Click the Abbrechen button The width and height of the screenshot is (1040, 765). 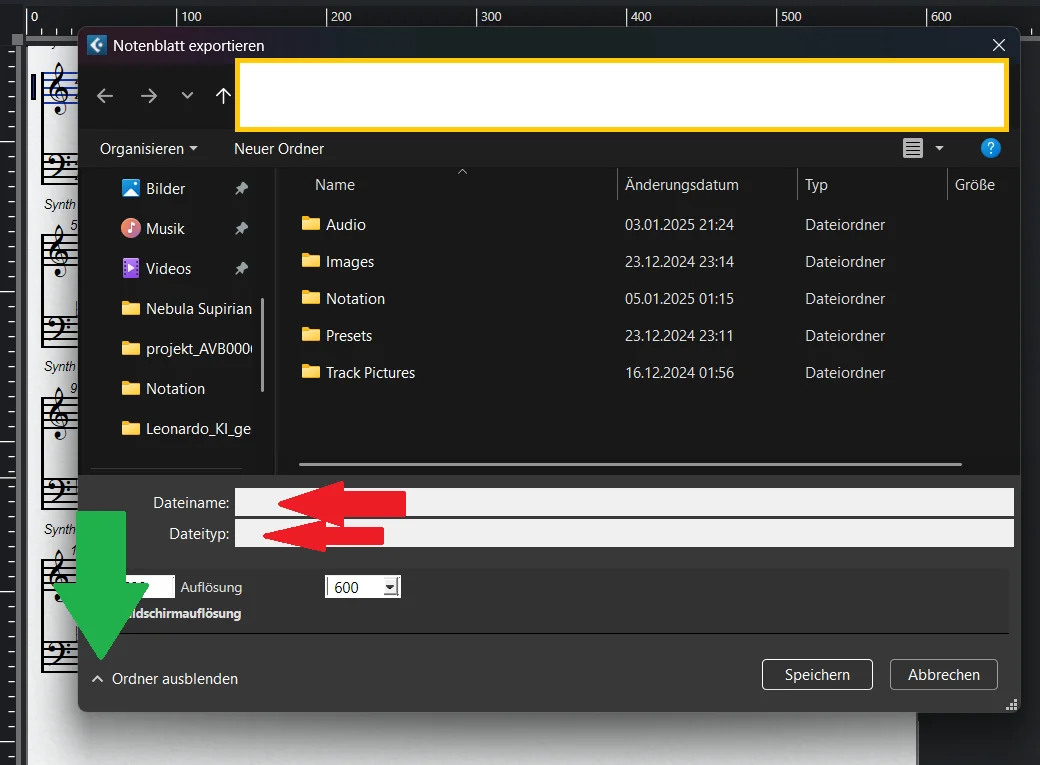tap(944, 675)
